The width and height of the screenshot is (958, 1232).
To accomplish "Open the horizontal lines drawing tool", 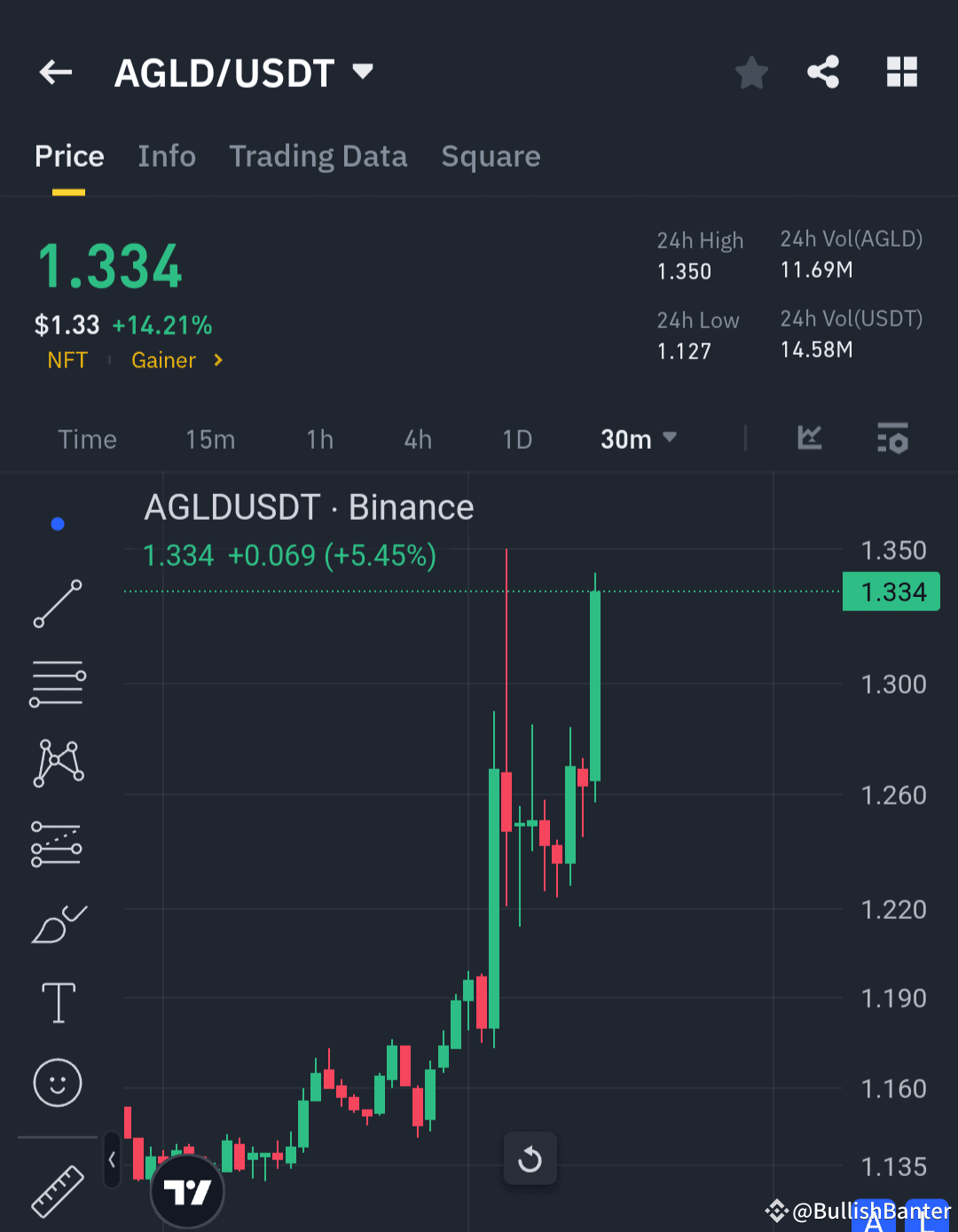I will pyautogui.click(x=57, y=683).
